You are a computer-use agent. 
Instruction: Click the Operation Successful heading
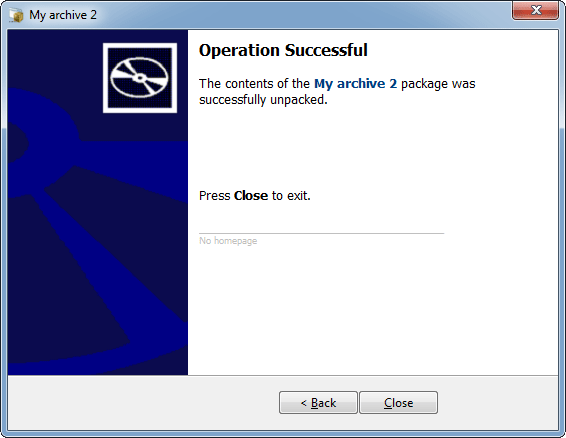pyautogui.click(x=283, y=50)
